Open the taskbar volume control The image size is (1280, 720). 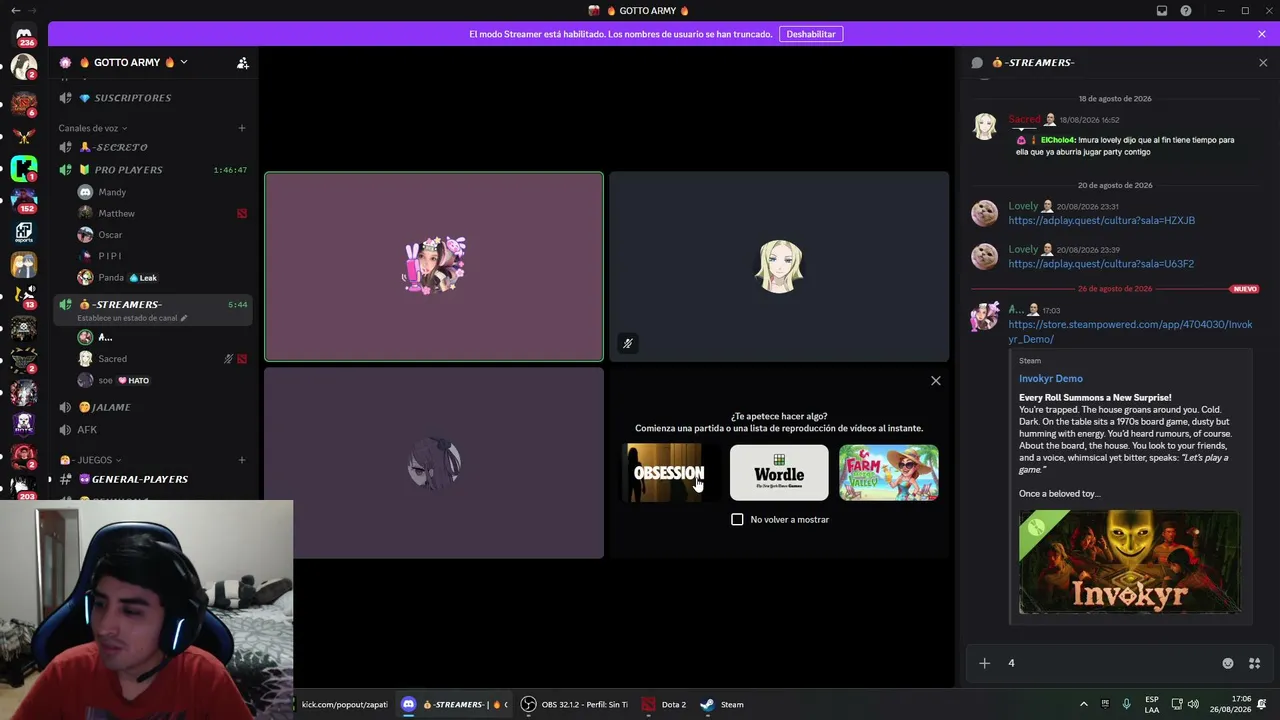coord(1193,704)
